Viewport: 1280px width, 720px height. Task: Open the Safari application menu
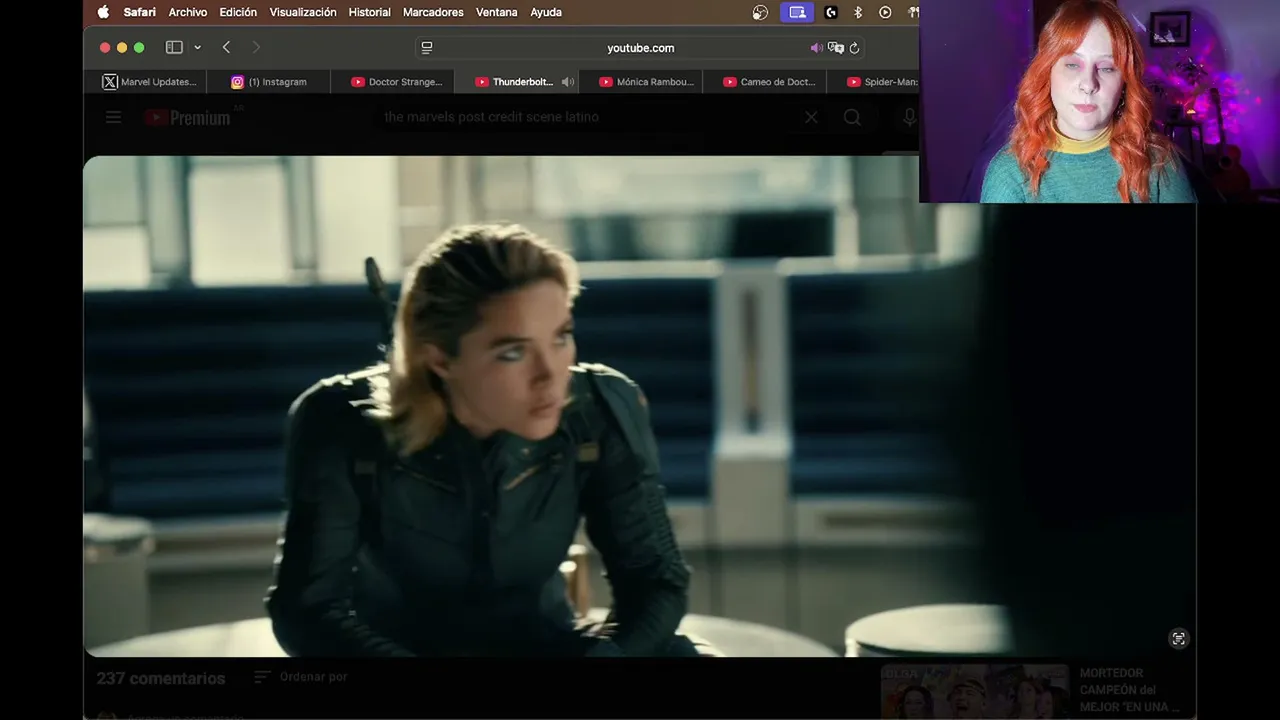click(139, 12)
